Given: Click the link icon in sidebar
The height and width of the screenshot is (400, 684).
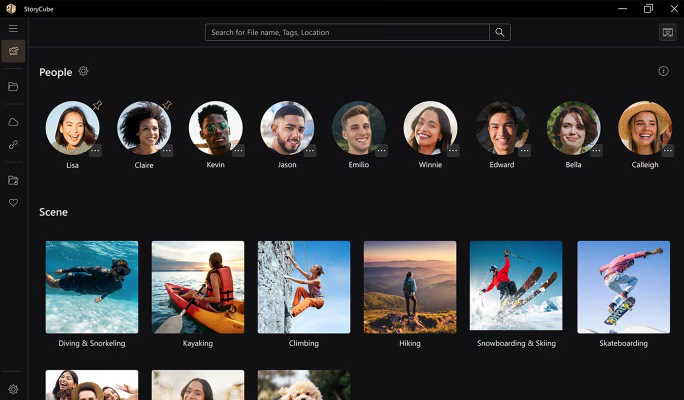Looking at the screenshot, I should (13, 144).
